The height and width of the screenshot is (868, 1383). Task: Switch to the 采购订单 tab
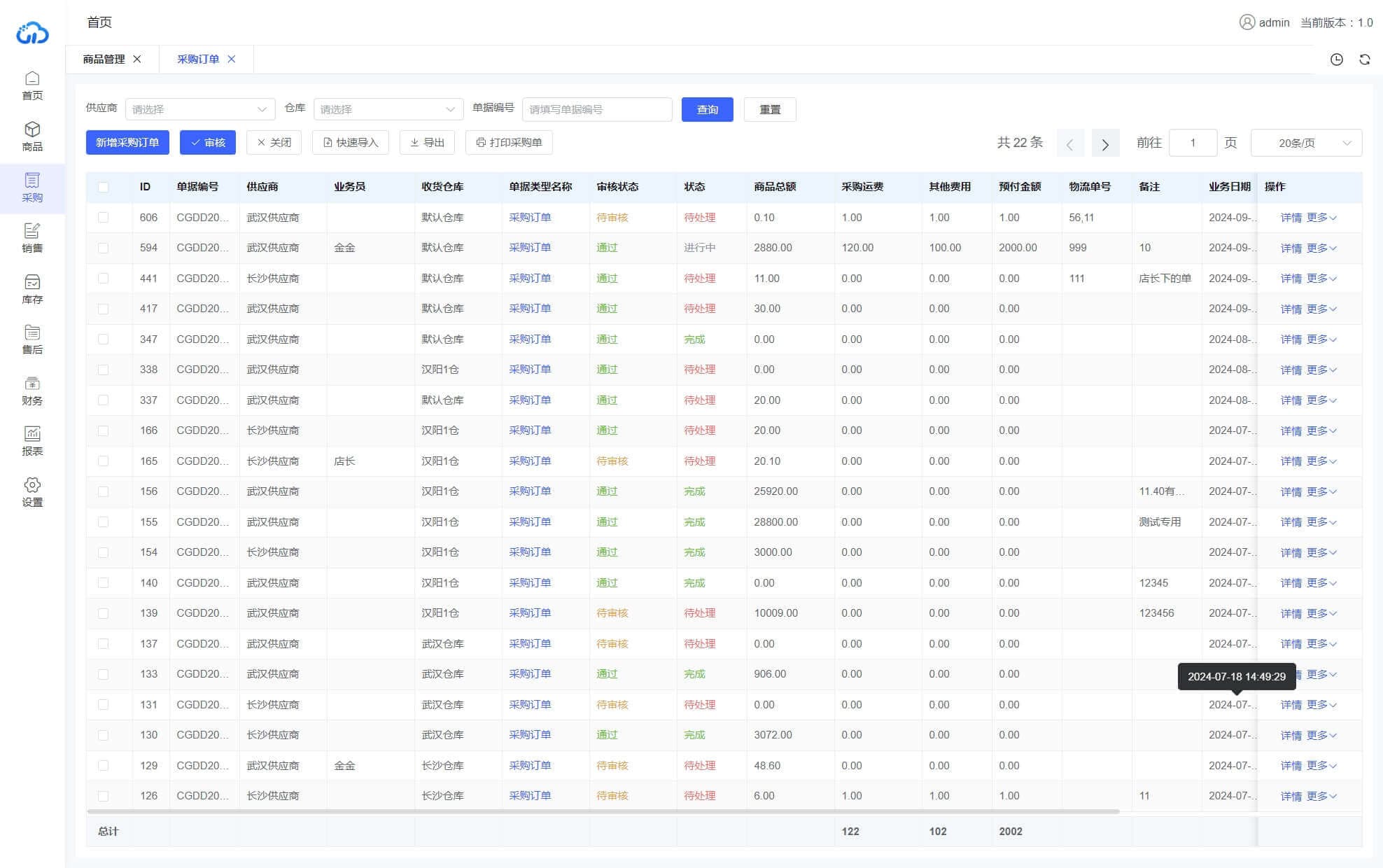pyautogui.click(x=198, y=59)
